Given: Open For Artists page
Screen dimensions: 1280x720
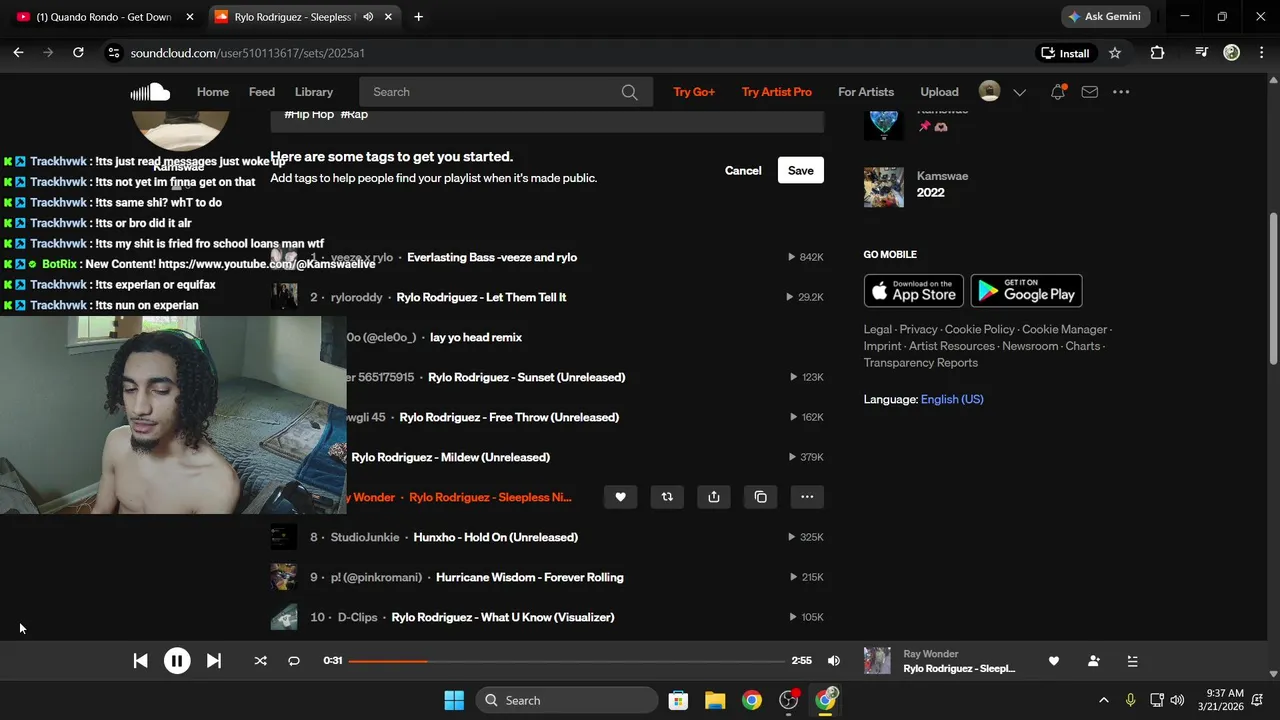Looking at the screenshot, I should 866,92.
